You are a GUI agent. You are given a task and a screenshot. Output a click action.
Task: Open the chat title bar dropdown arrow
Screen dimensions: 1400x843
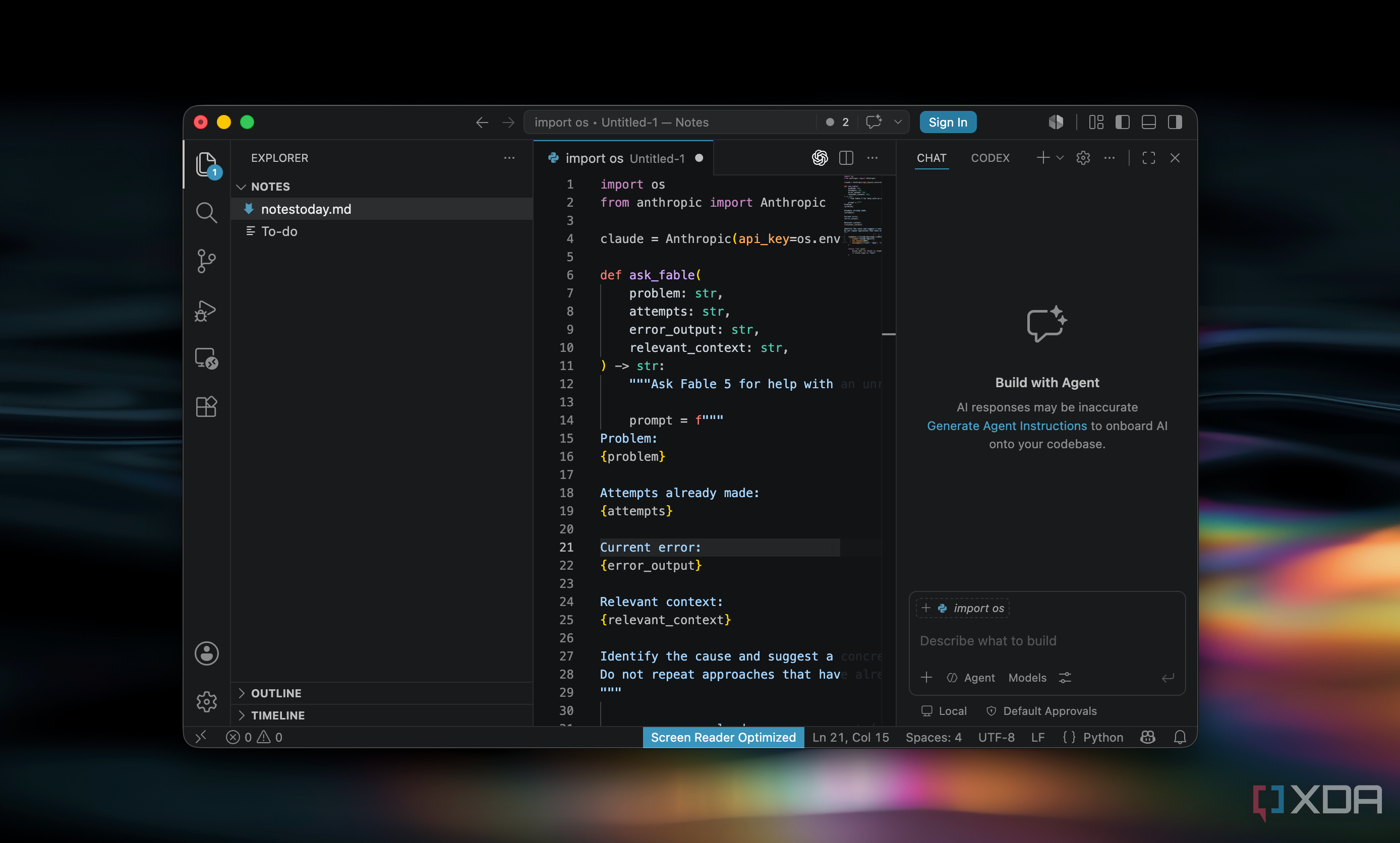[x=898, y=122]
